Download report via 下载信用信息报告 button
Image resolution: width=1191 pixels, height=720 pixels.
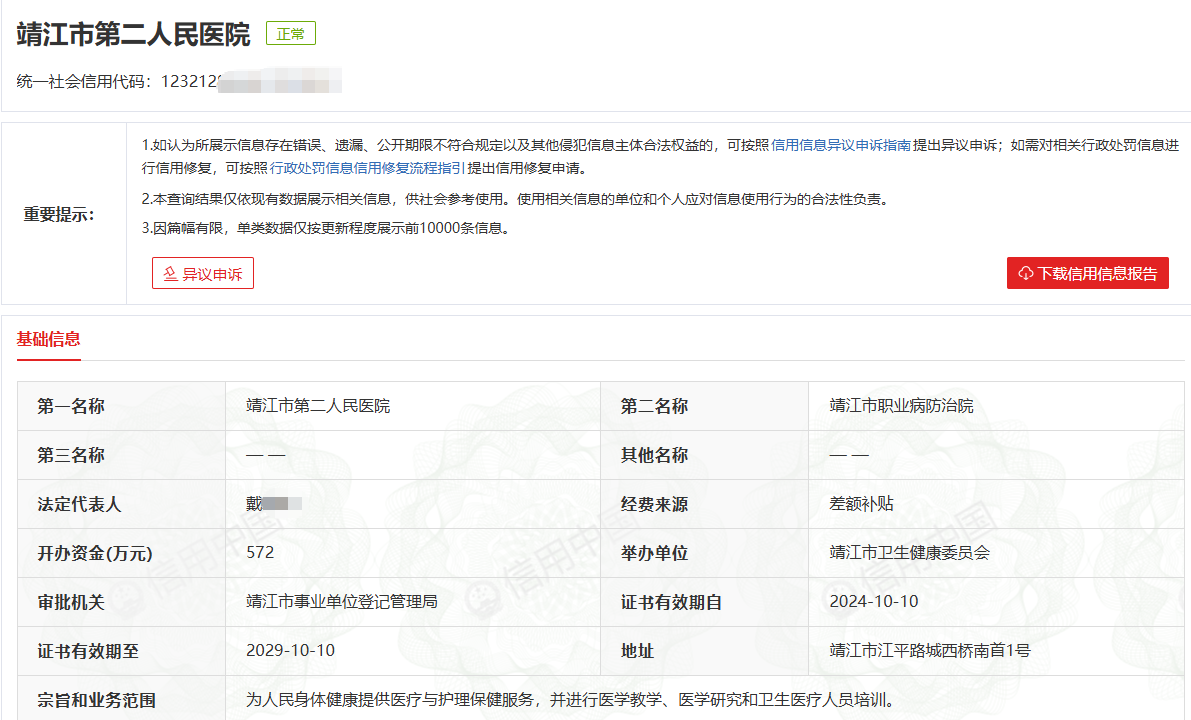(1088, 274)
